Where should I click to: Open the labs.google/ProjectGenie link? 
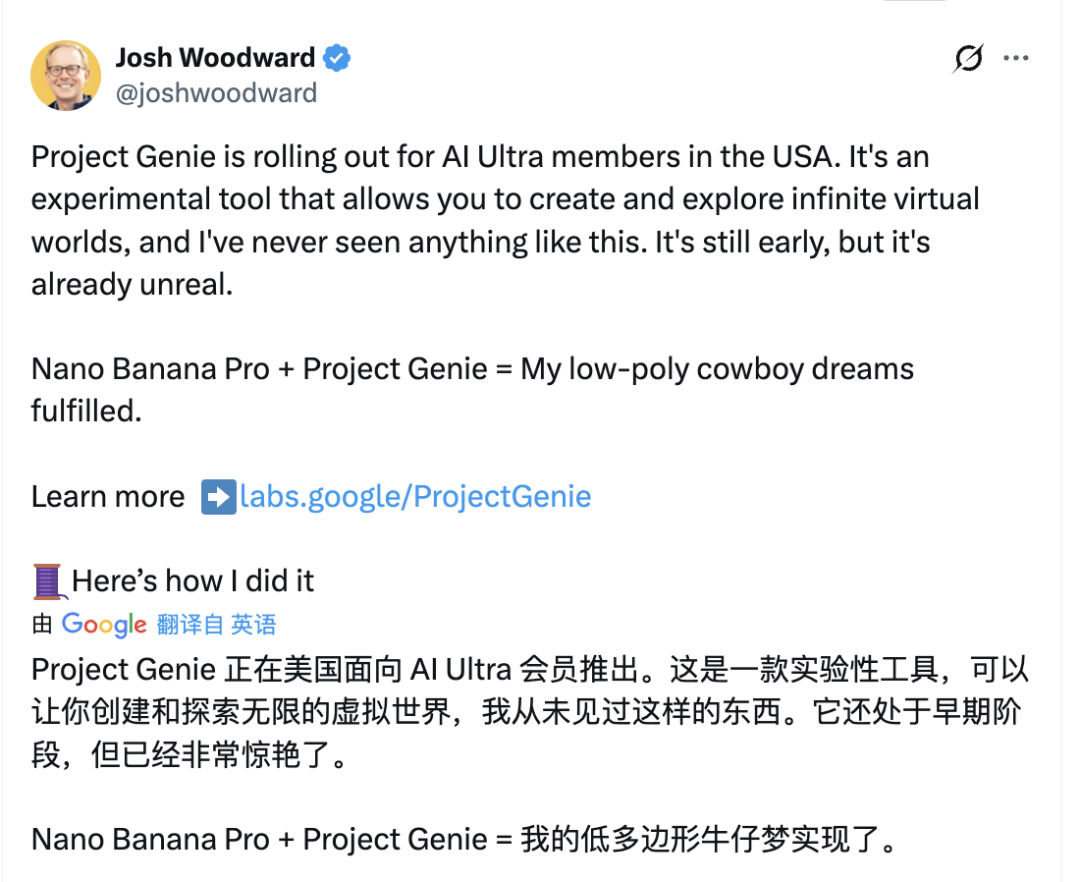415,497
